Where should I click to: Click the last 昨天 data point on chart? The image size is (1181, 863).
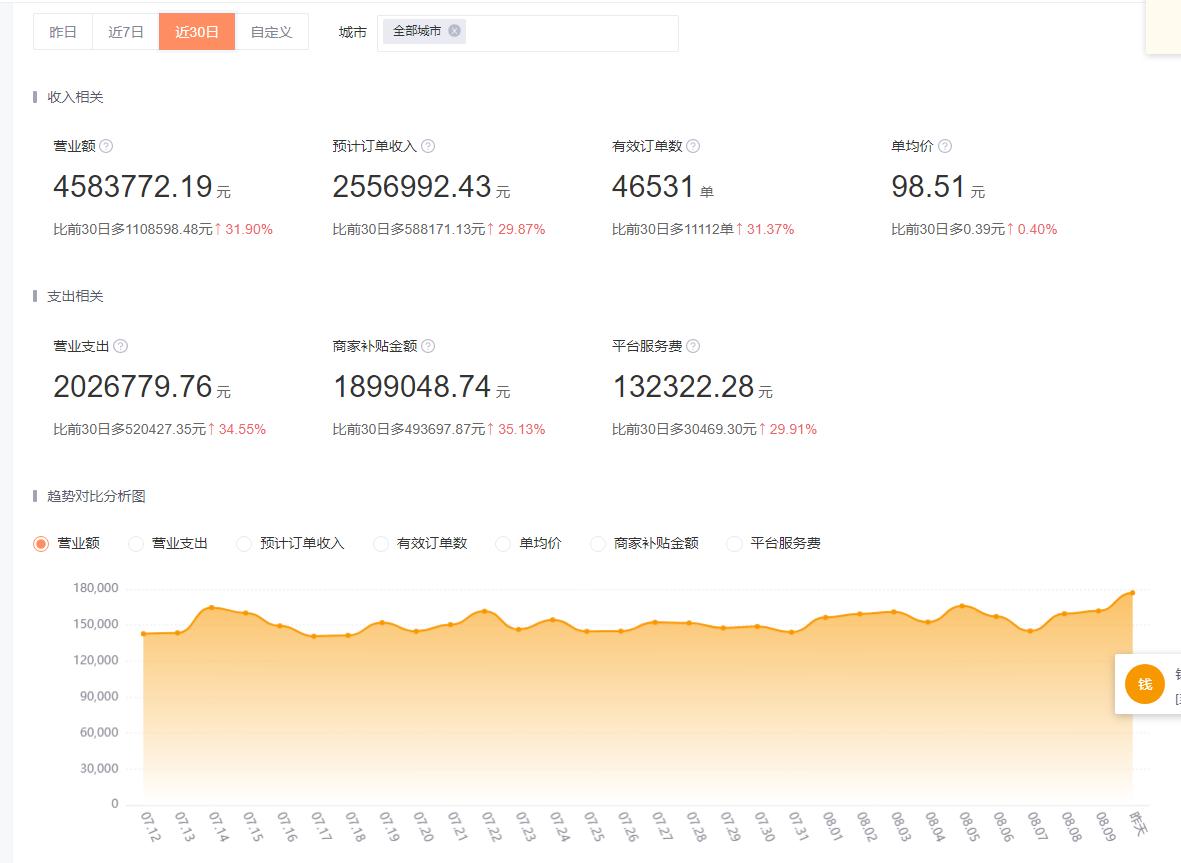pyautogui.click(x=1132, y=593)
